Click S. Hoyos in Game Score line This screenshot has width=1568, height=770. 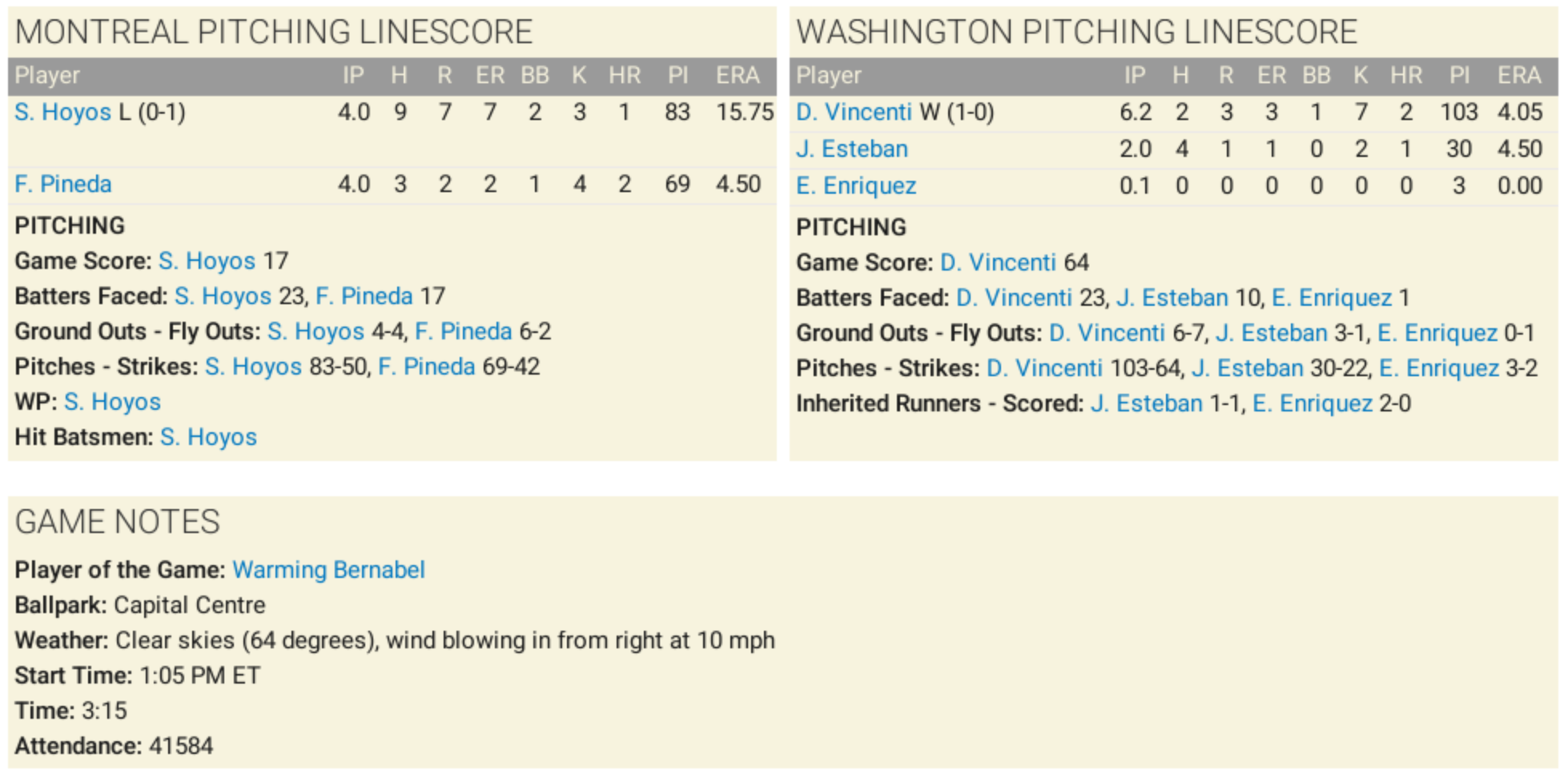tap(207, 261)
